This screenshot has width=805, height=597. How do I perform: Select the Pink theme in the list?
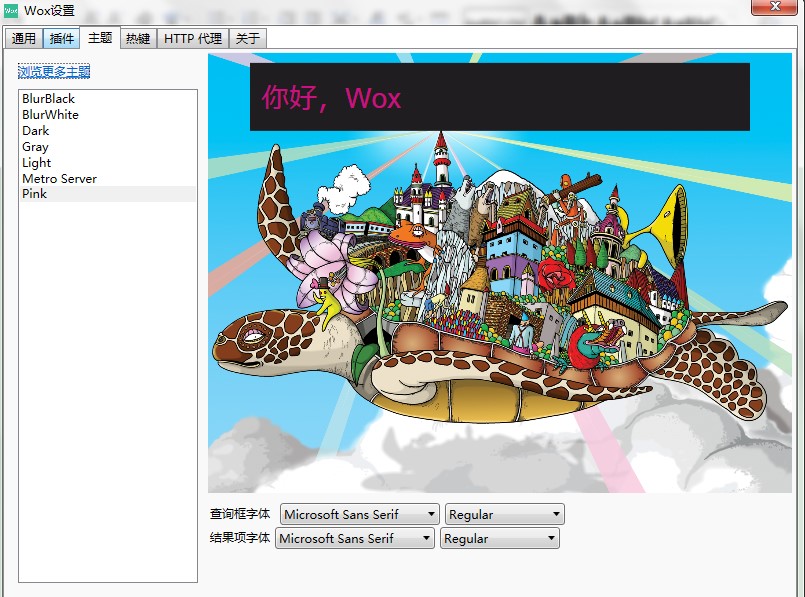pos(33,193)
